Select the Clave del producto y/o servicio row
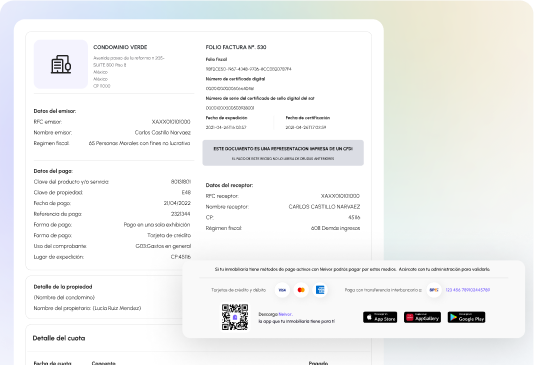Image resolution: width=534 pixels, height=365 pixels. coord(112,182)
